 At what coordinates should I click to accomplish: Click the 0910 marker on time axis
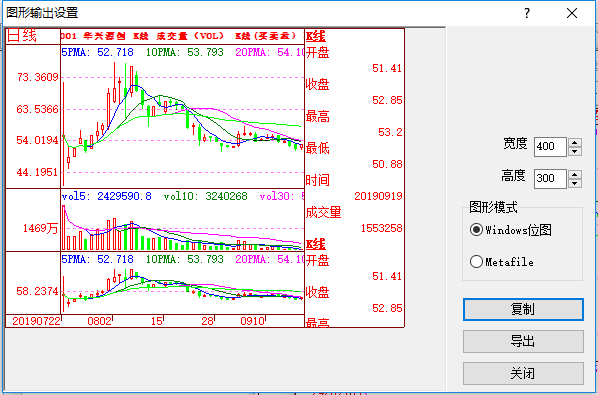point(252,321)
